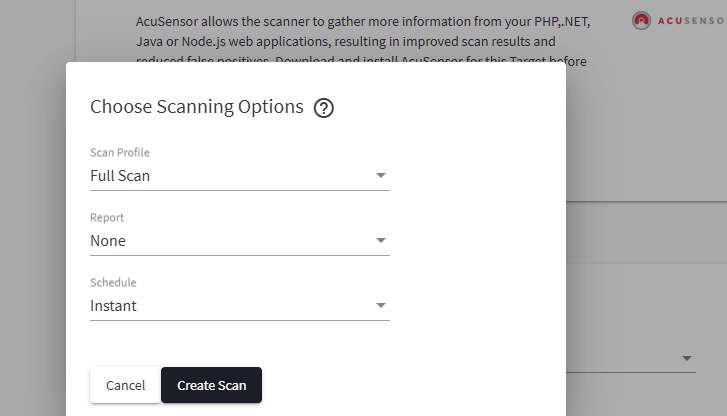
Task: Open the Schedule selector showing Instant
Action: (239, 306)
